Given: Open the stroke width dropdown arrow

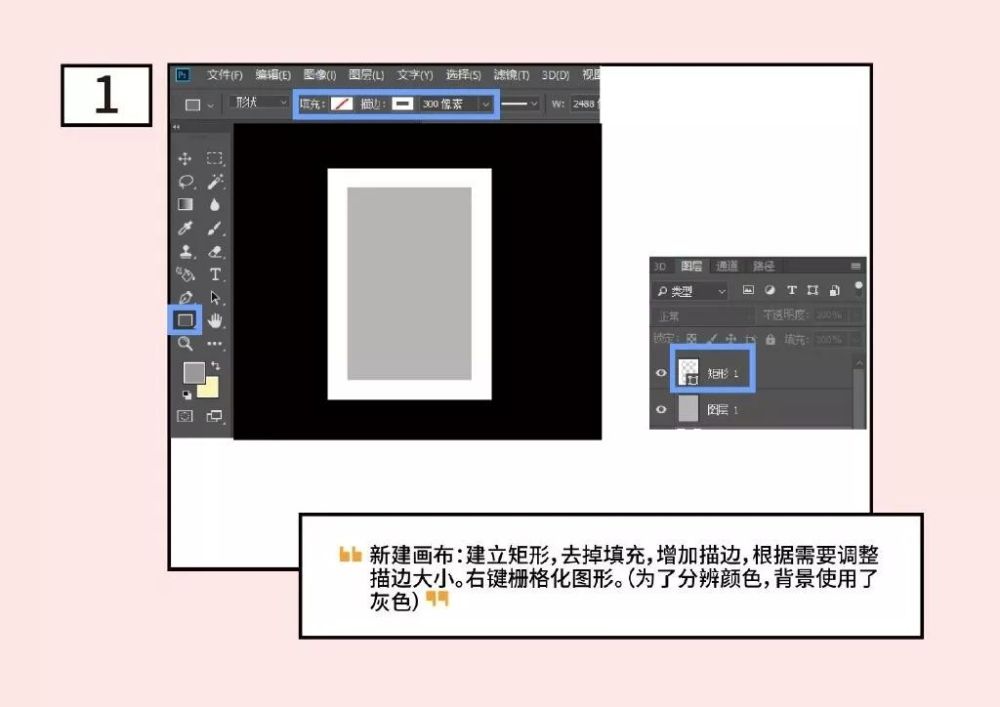Looking at the screenshot, I should (x=486, y=104).
